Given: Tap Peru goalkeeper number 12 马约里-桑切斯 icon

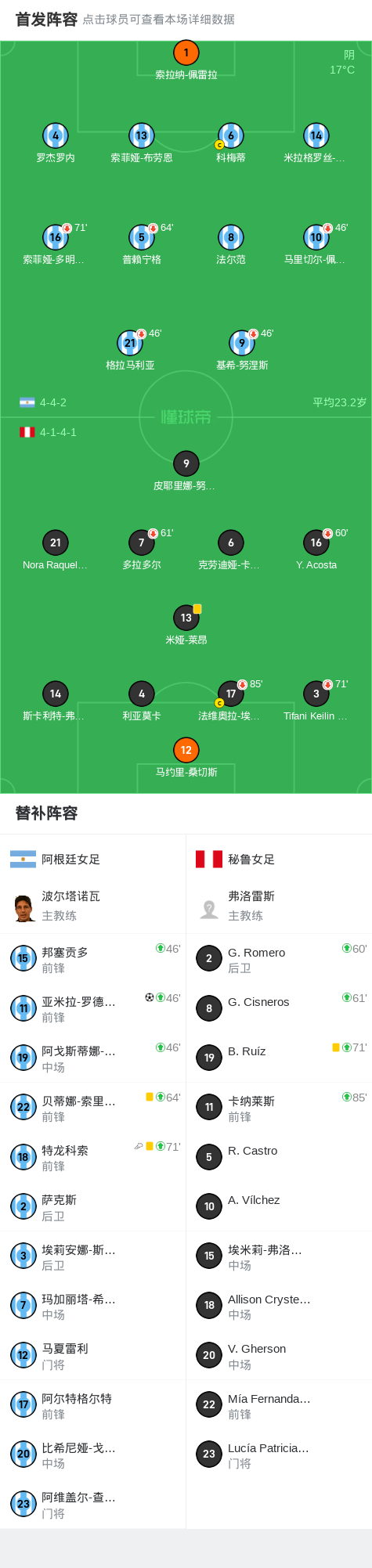Looking at the screenshot, I should point(186,750).
